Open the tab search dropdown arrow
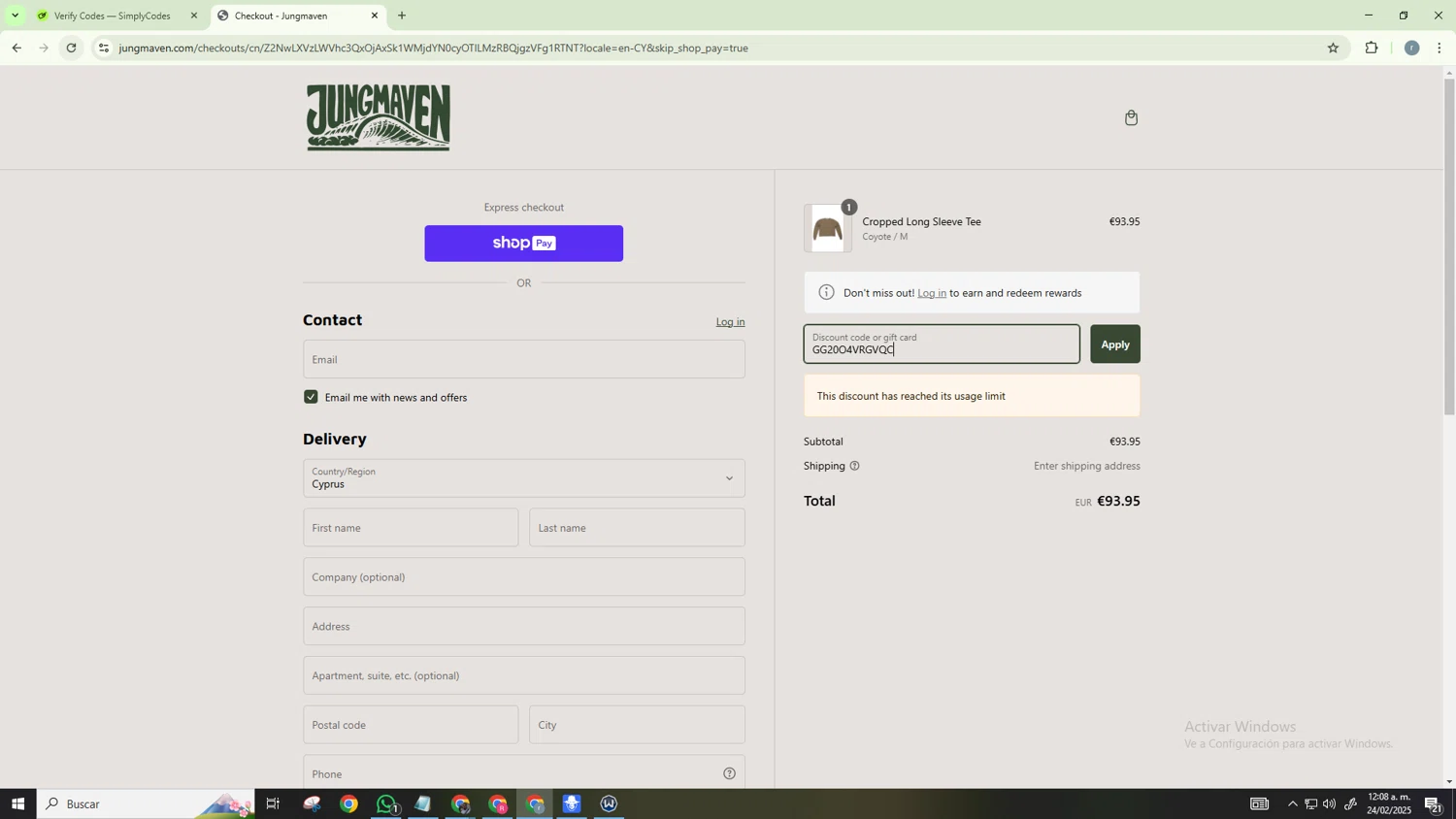 click(15, 16)
